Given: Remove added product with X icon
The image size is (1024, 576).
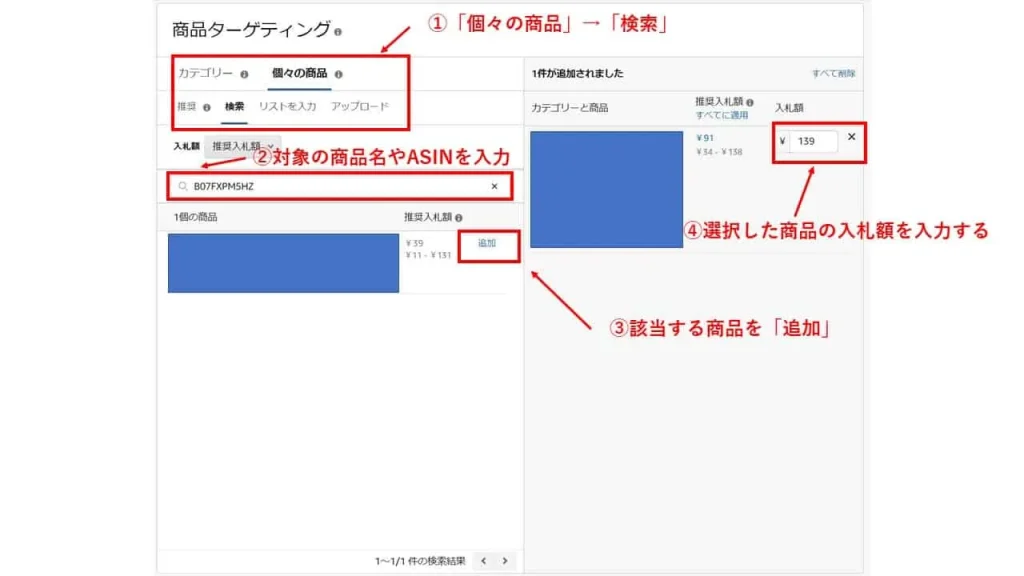Looking at the screenshot, I should [852, 137].
